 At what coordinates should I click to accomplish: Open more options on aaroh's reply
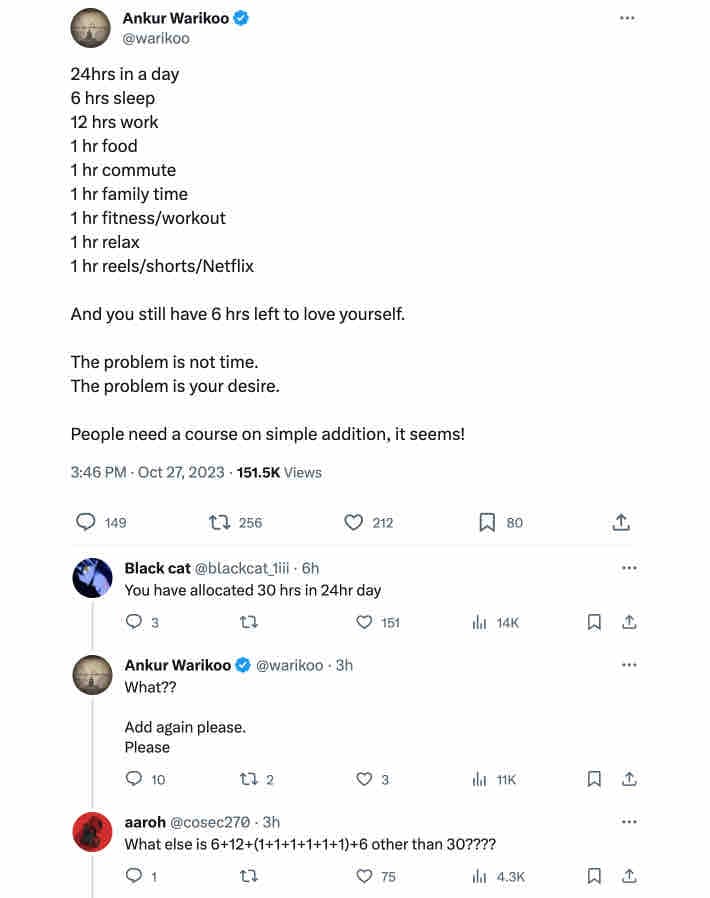tap(629, 821)
